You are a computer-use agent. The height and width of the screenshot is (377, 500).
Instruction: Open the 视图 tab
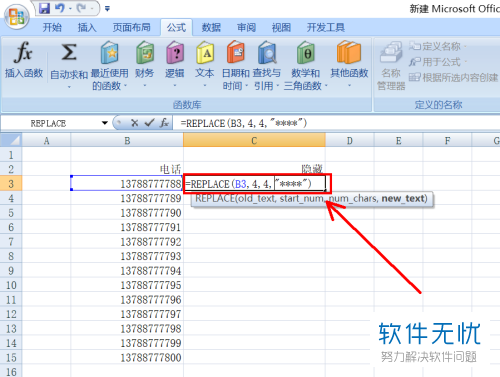[281, 27]
